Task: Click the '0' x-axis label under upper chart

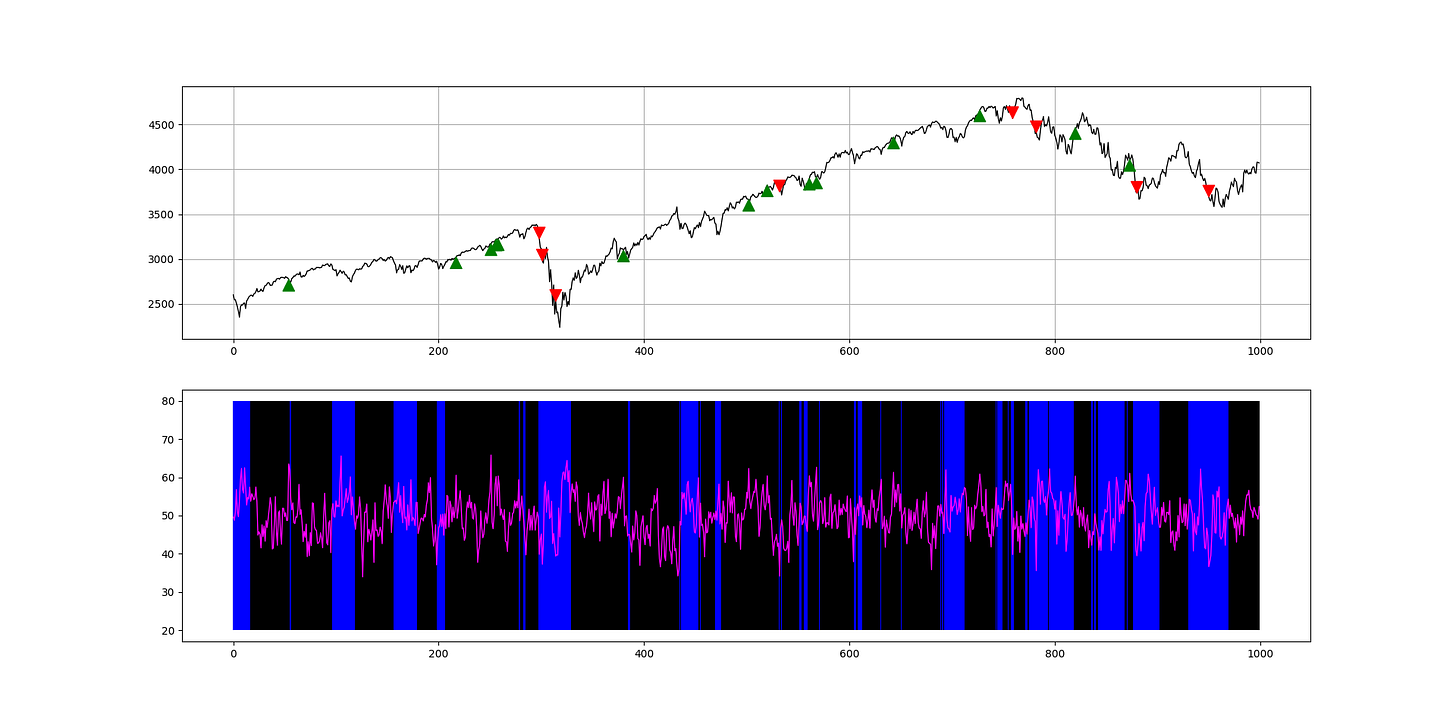Action: (x=233, y=352)
